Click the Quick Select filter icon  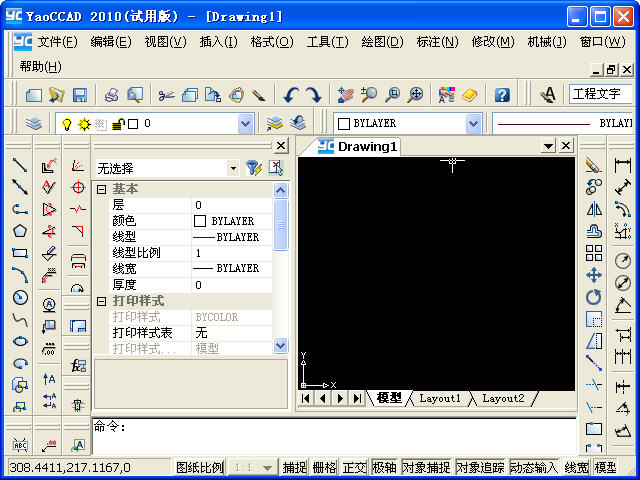253,168
